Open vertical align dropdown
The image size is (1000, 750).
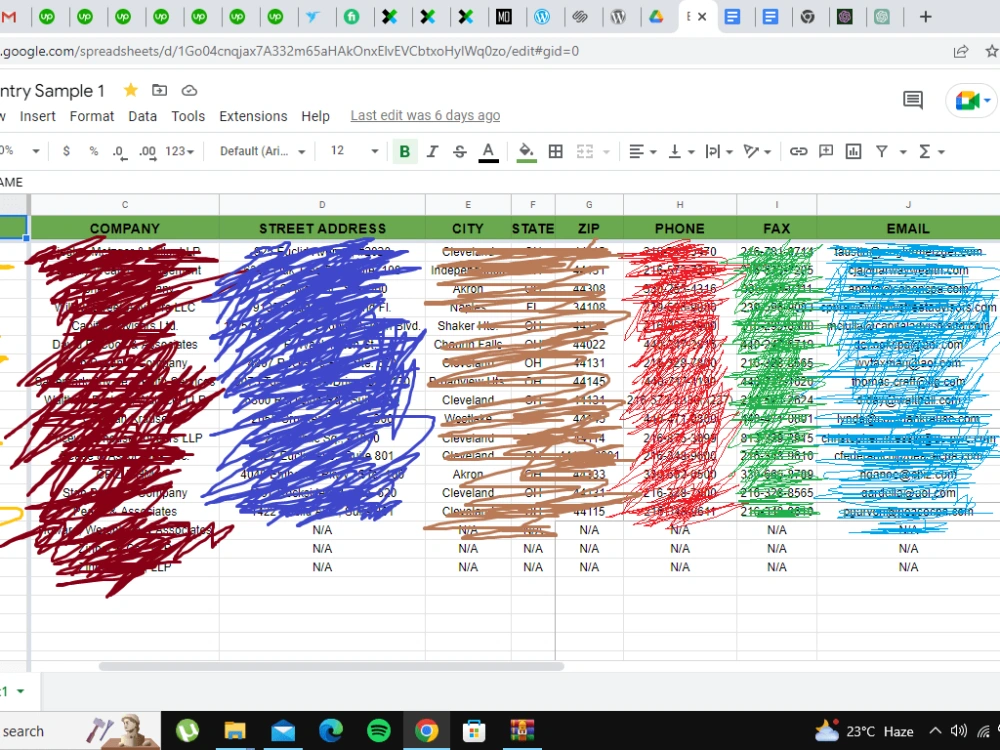point(680,151)
